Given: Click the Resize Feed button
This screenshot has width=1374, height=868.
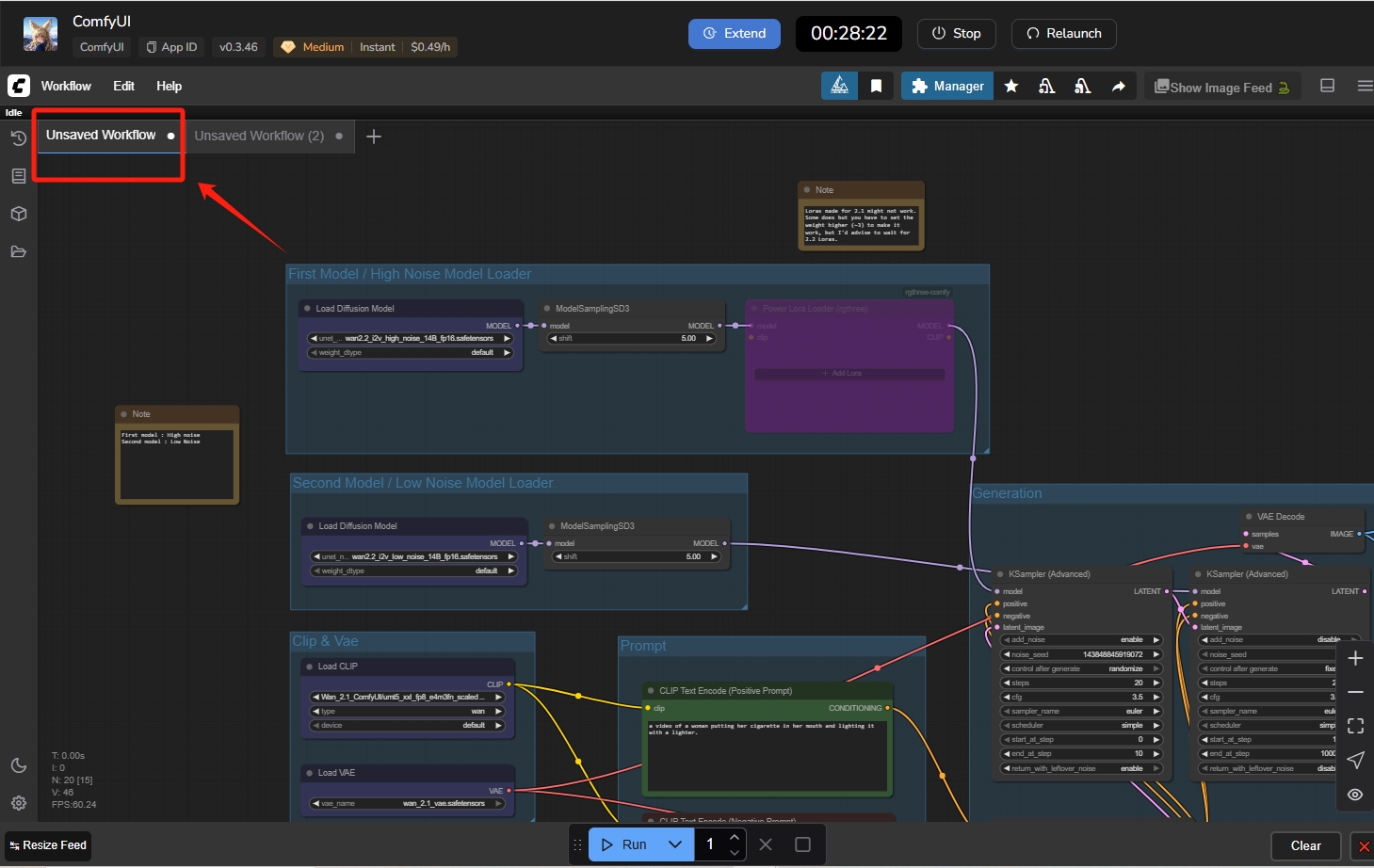Looking at the screenshot, I should (x=48, y=844).
